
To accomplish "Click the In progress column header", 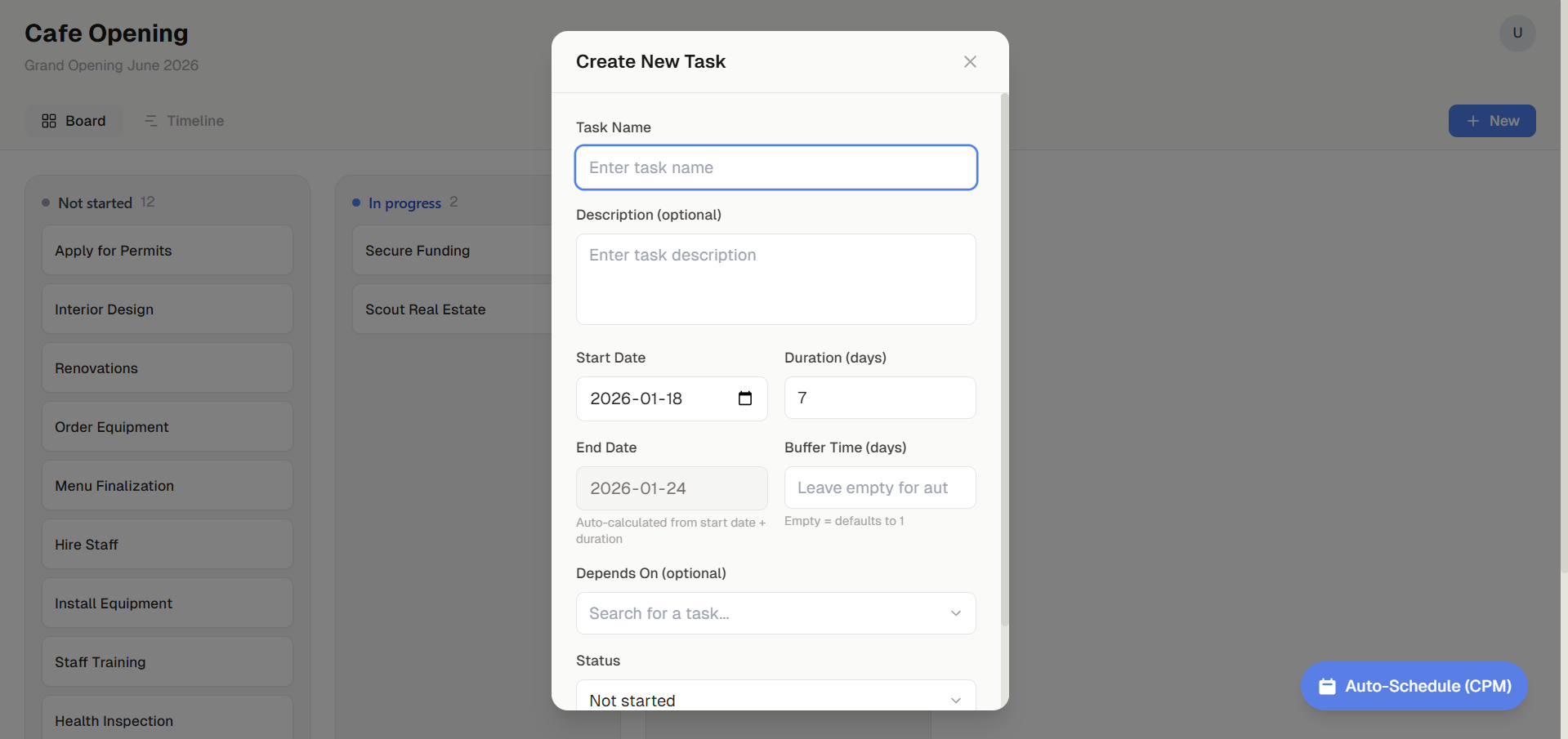I will point(405,203).
